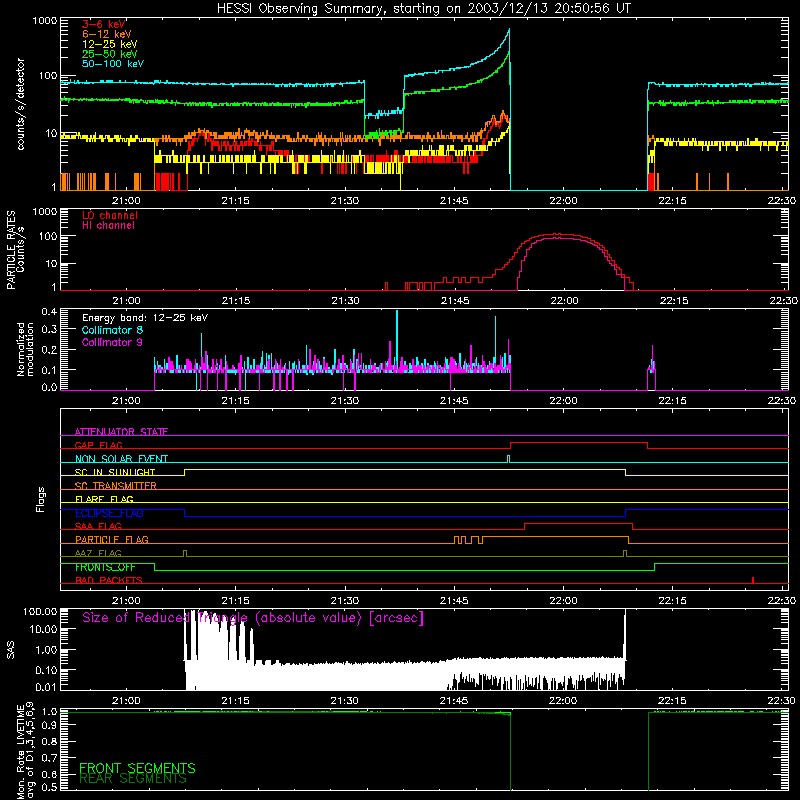Click the ATTENUATOR_STATE flag label

[x=121, y=432]
